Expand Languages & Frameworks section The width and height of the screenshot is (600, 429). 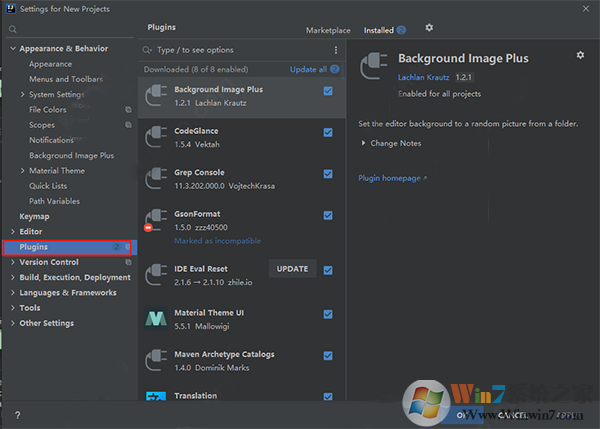click(x=13, y=293)
